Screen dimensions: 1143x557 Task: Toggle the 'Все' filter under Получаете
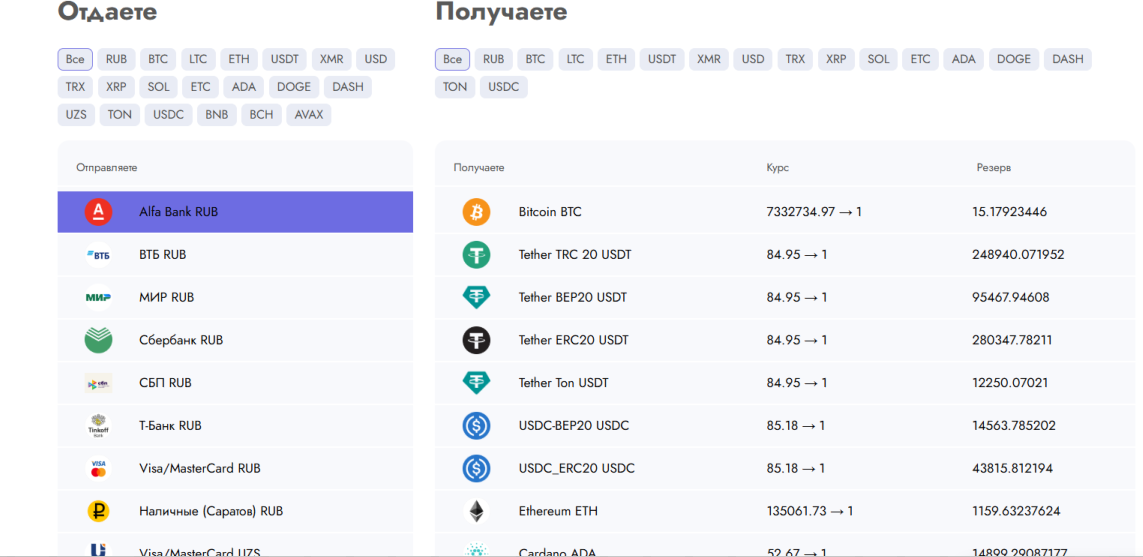pos(452,59)
